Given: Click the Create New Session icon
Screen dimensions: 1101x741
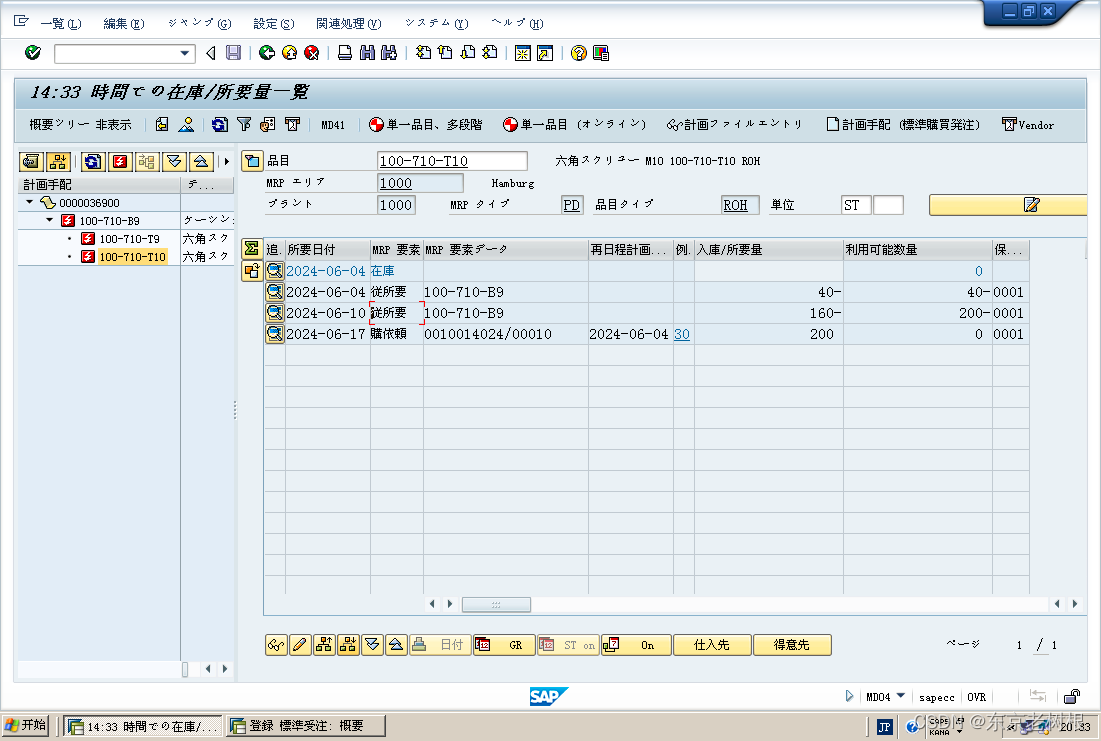Looking at the screenshot, I should [x=522, y=53].
